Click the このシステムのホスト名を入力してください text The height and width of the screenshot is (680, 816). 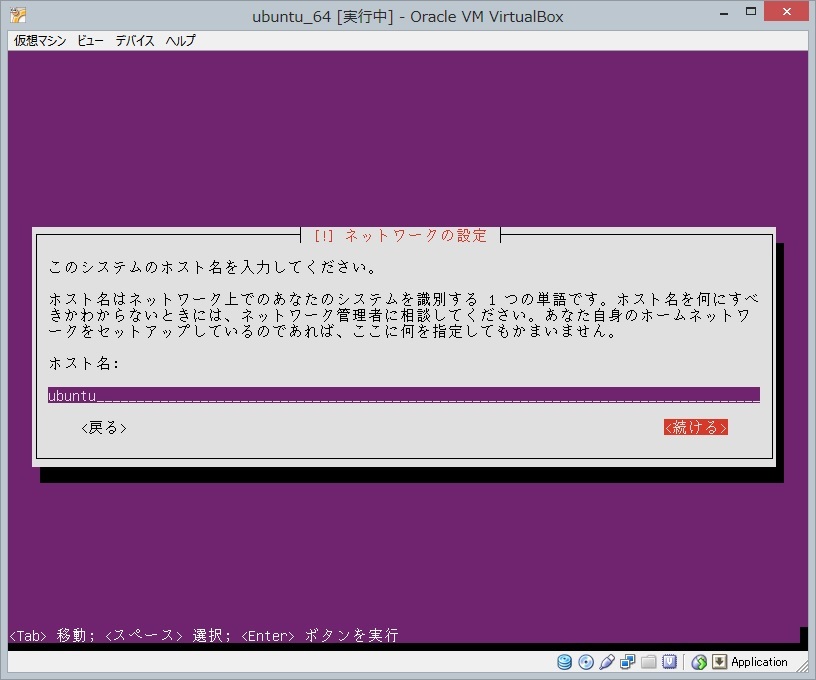point(213,267)
